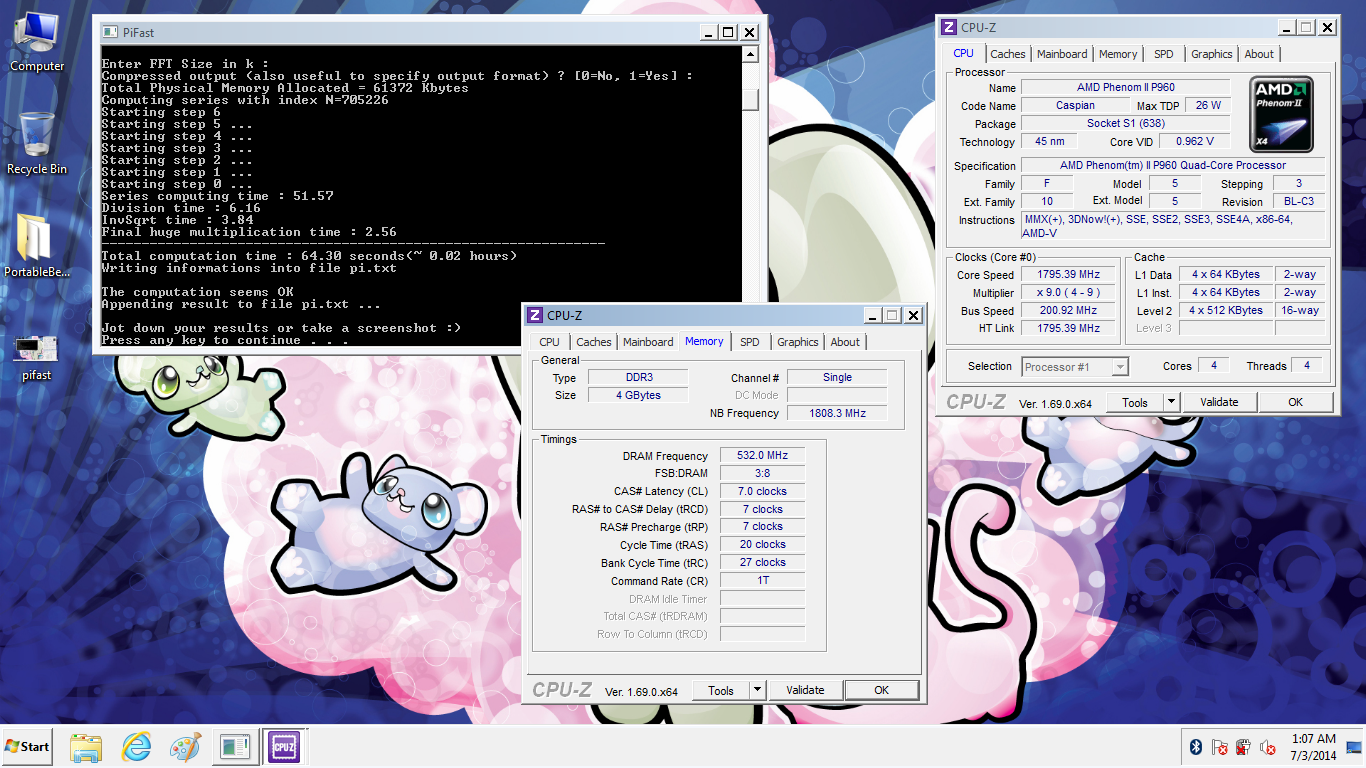
Task: Click OK in right CPU-Z window
Action: [x=1295, y=402]
